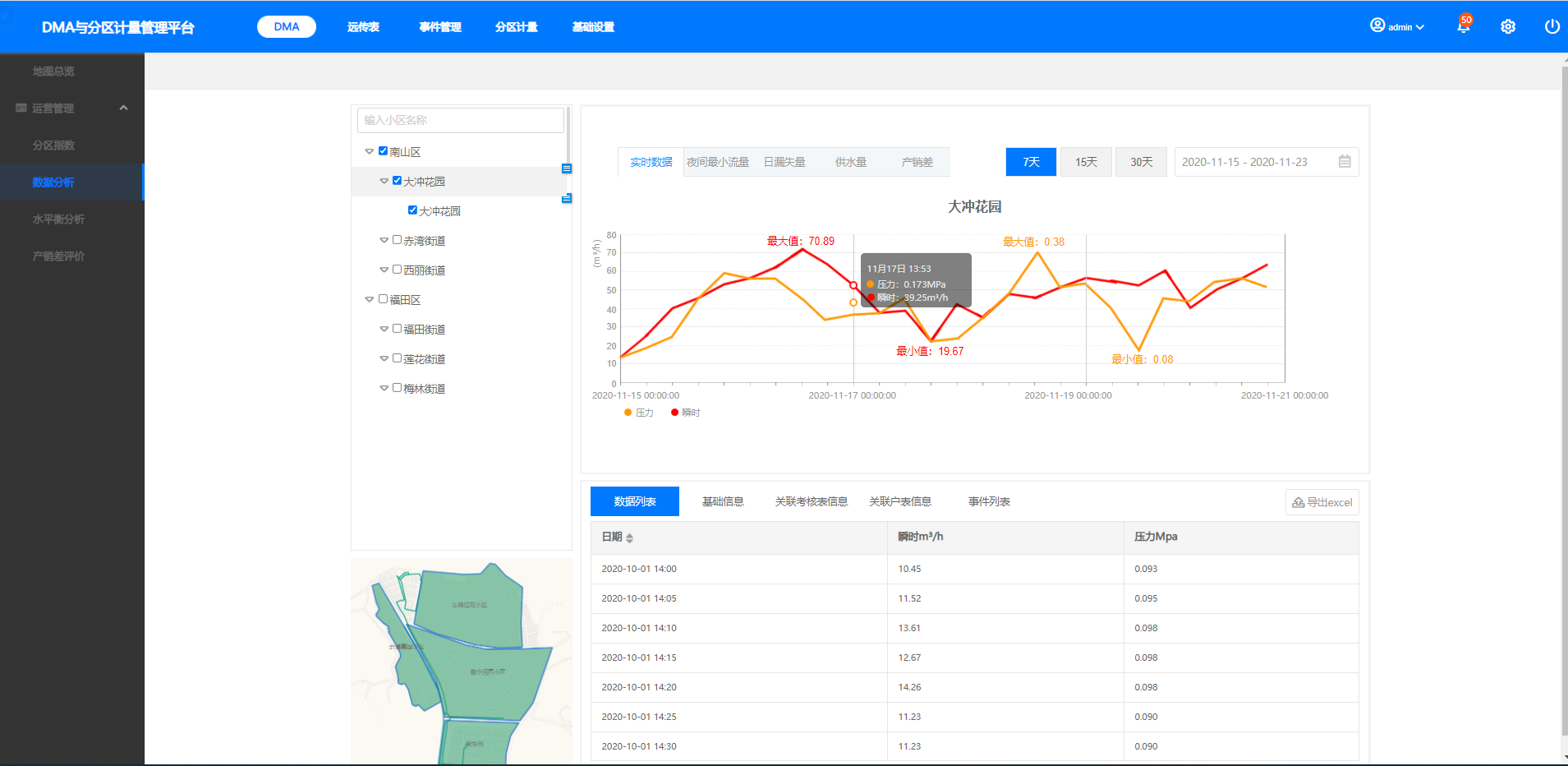Select 数据分析 in the sidebar
1568x766 pixels.
pyautogui.click(x=72, y=182)
